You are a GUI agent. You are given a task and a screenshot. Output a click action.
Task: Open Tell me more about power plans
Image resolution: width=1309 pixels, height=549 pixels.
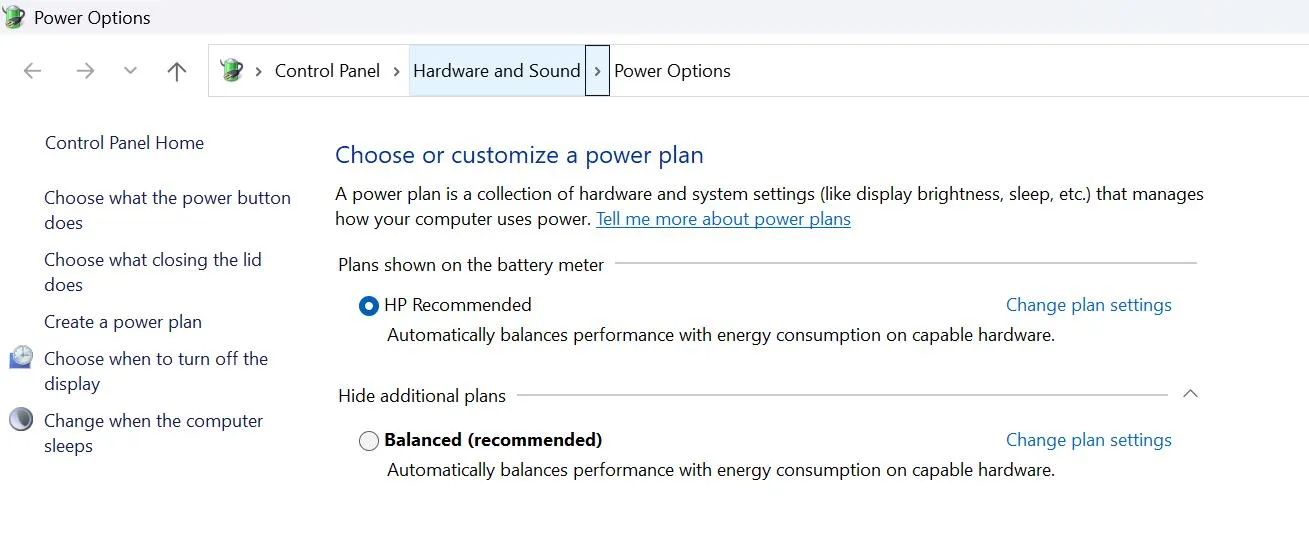(x=723, y=219)
